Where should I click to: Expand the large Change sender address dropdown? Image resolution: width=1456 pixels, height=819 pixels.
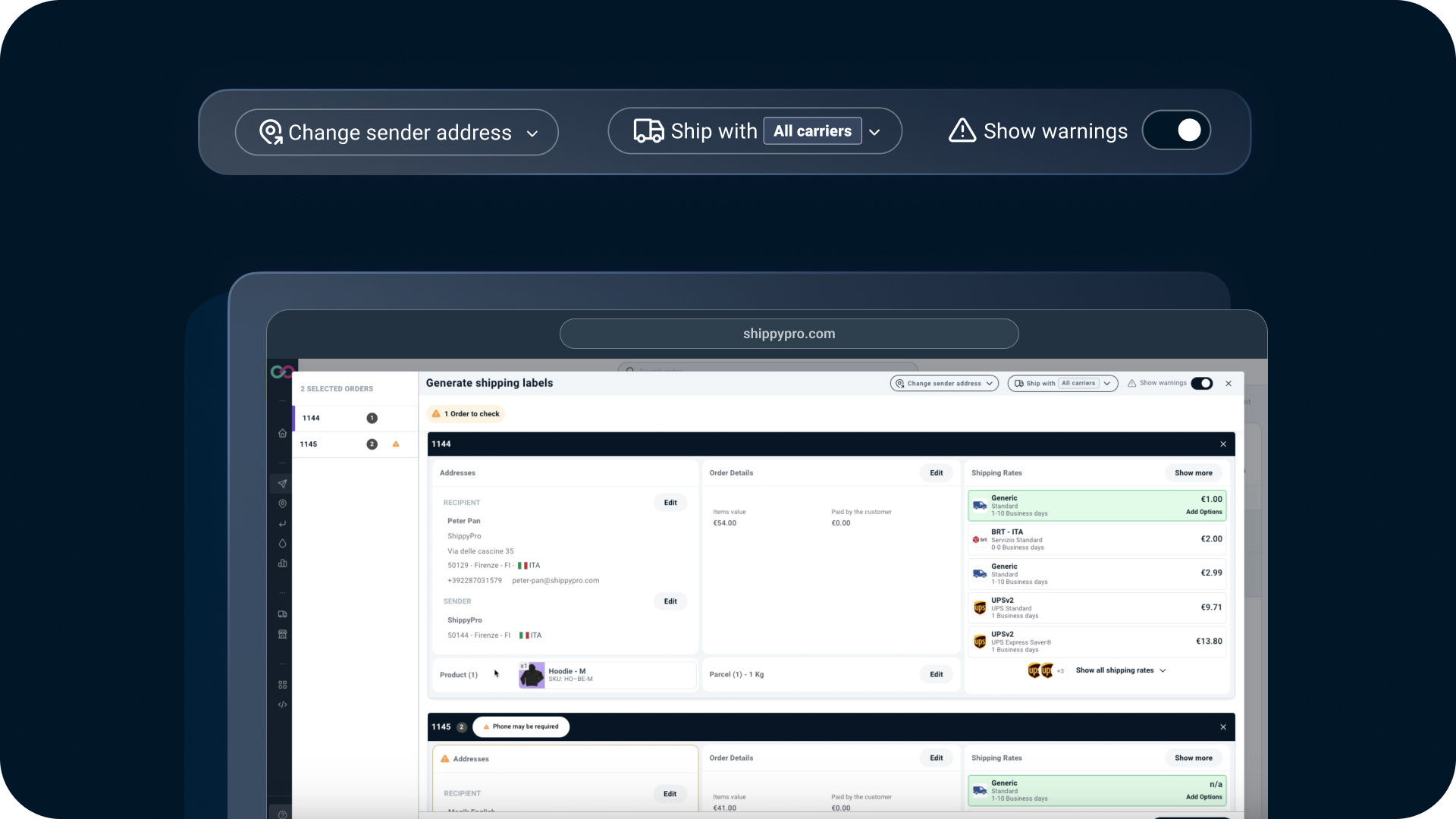click(397, 132)
